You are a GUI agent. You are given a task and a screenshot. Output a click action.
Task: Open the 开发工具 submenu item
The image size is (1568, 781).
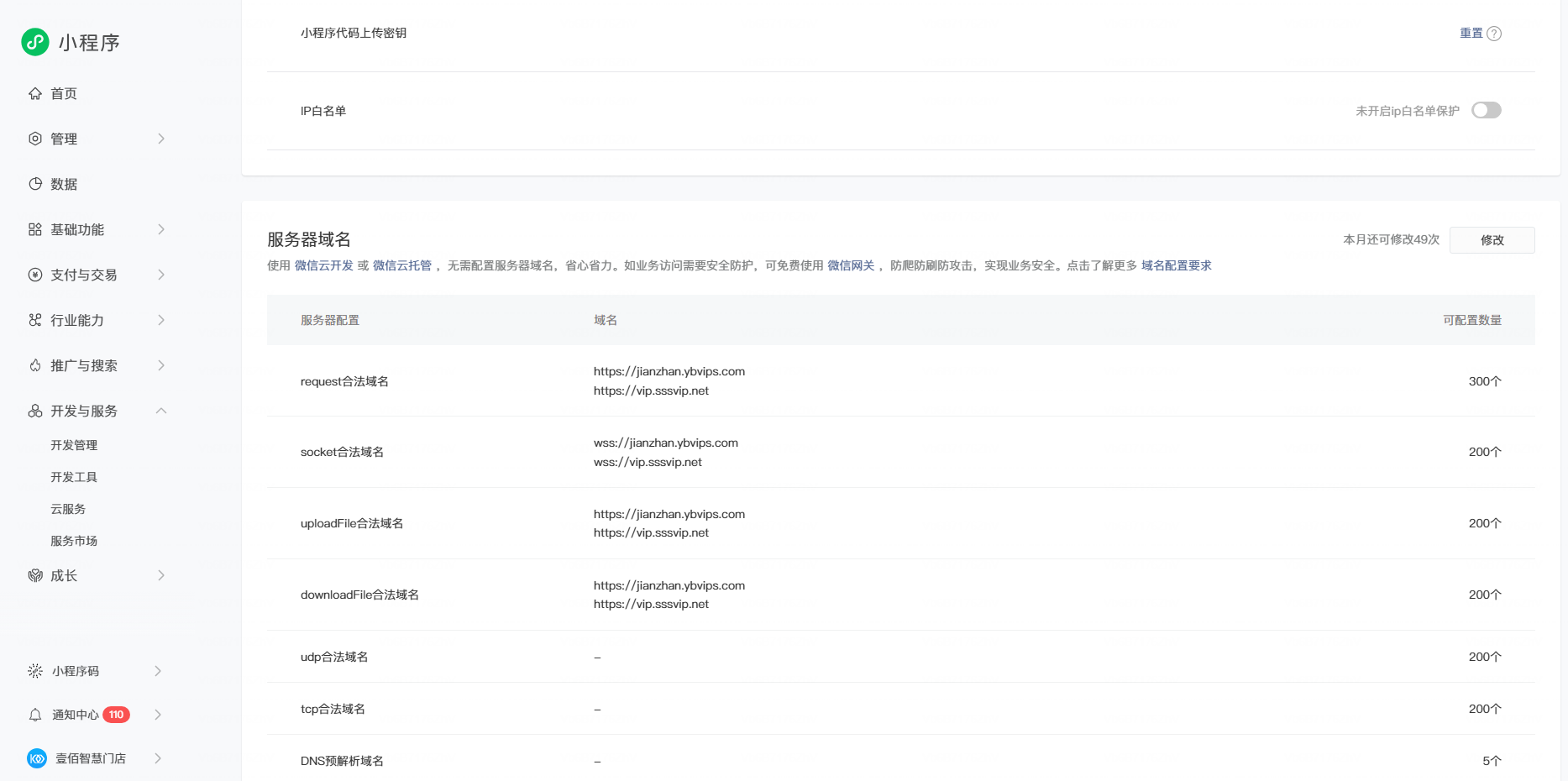[x=74, y=477]
